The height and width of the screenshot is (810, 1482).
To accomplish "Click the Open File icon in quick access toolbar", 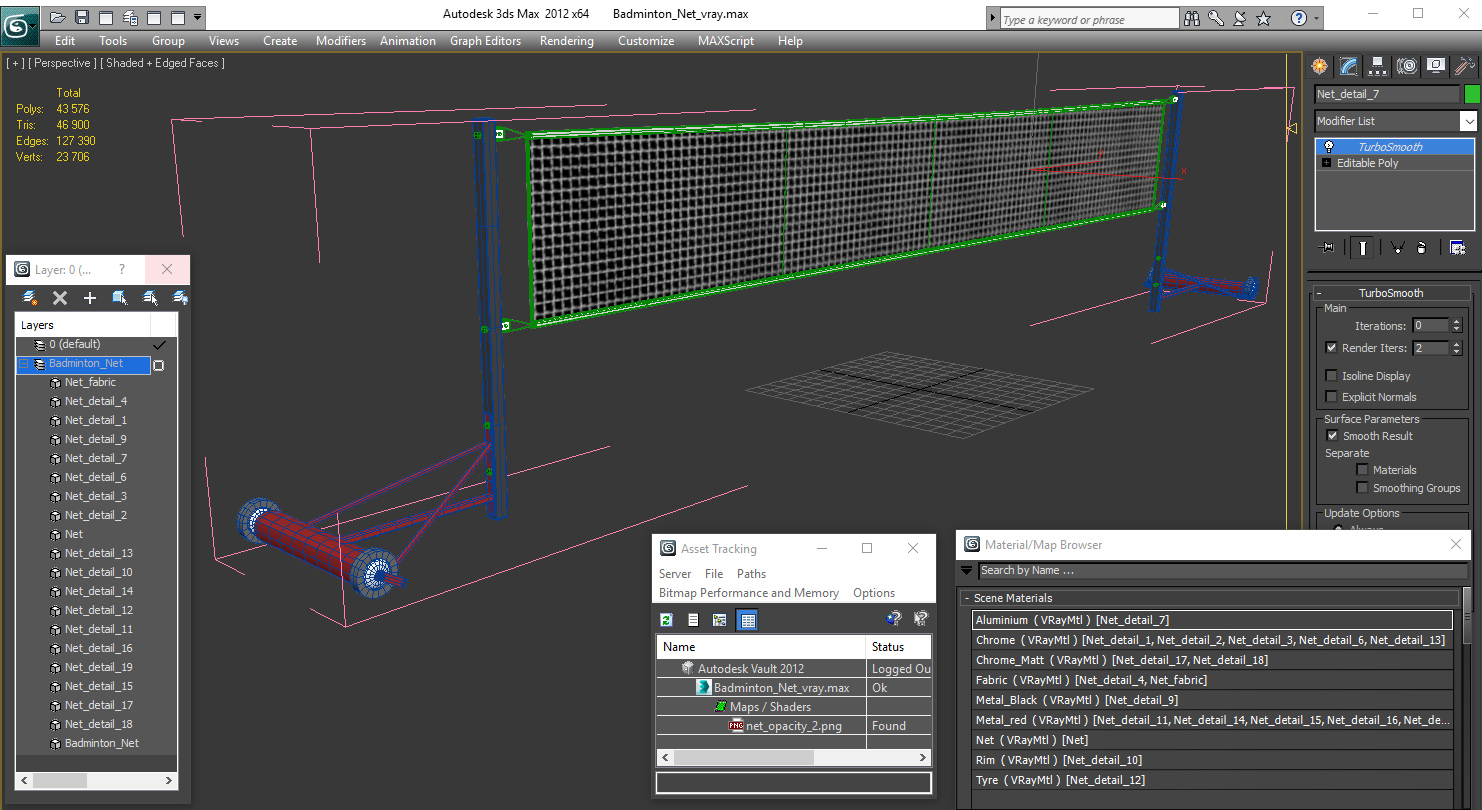I will [58, 17].
